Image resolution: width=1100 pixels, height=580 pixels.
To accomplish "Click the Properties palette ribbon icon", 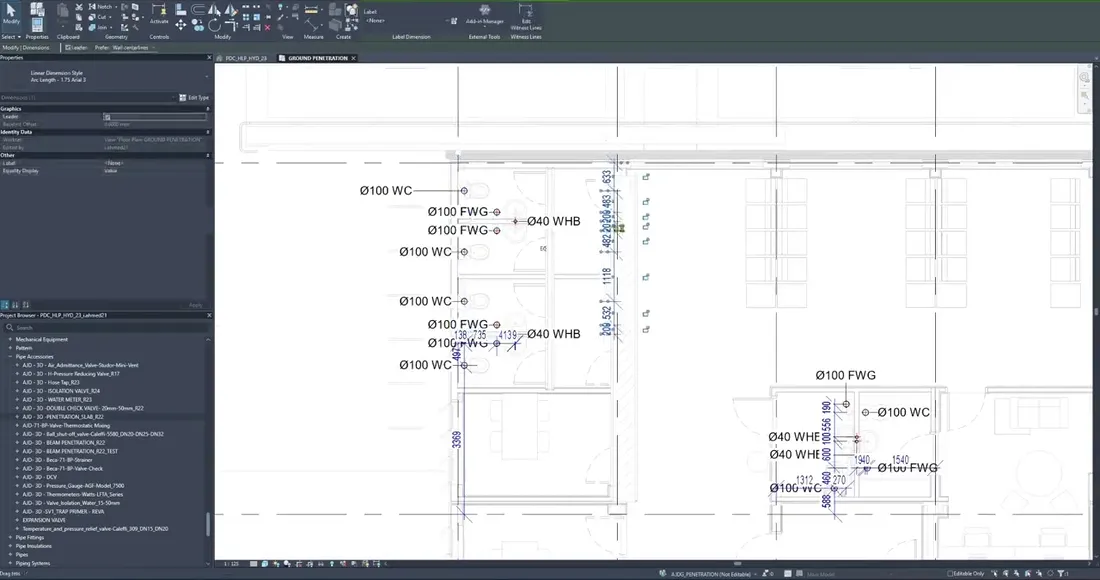I will (37, 25).
